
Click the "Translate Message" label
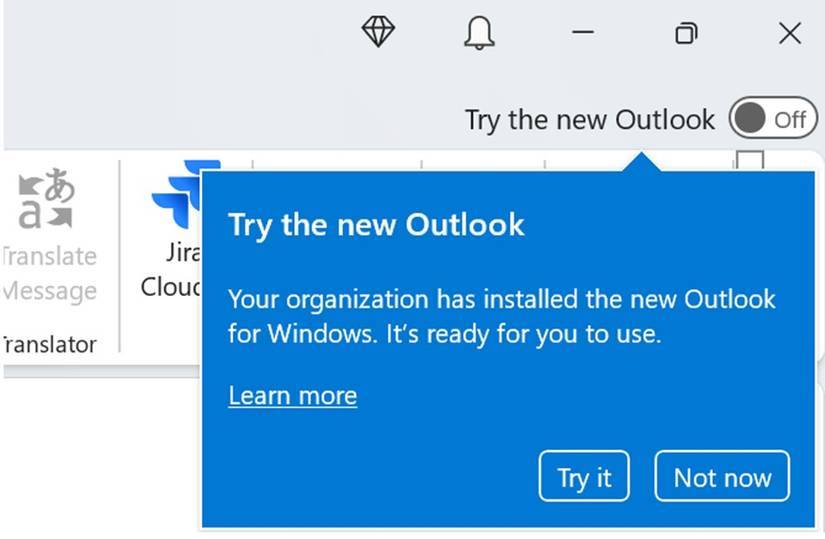pos(49,273)
